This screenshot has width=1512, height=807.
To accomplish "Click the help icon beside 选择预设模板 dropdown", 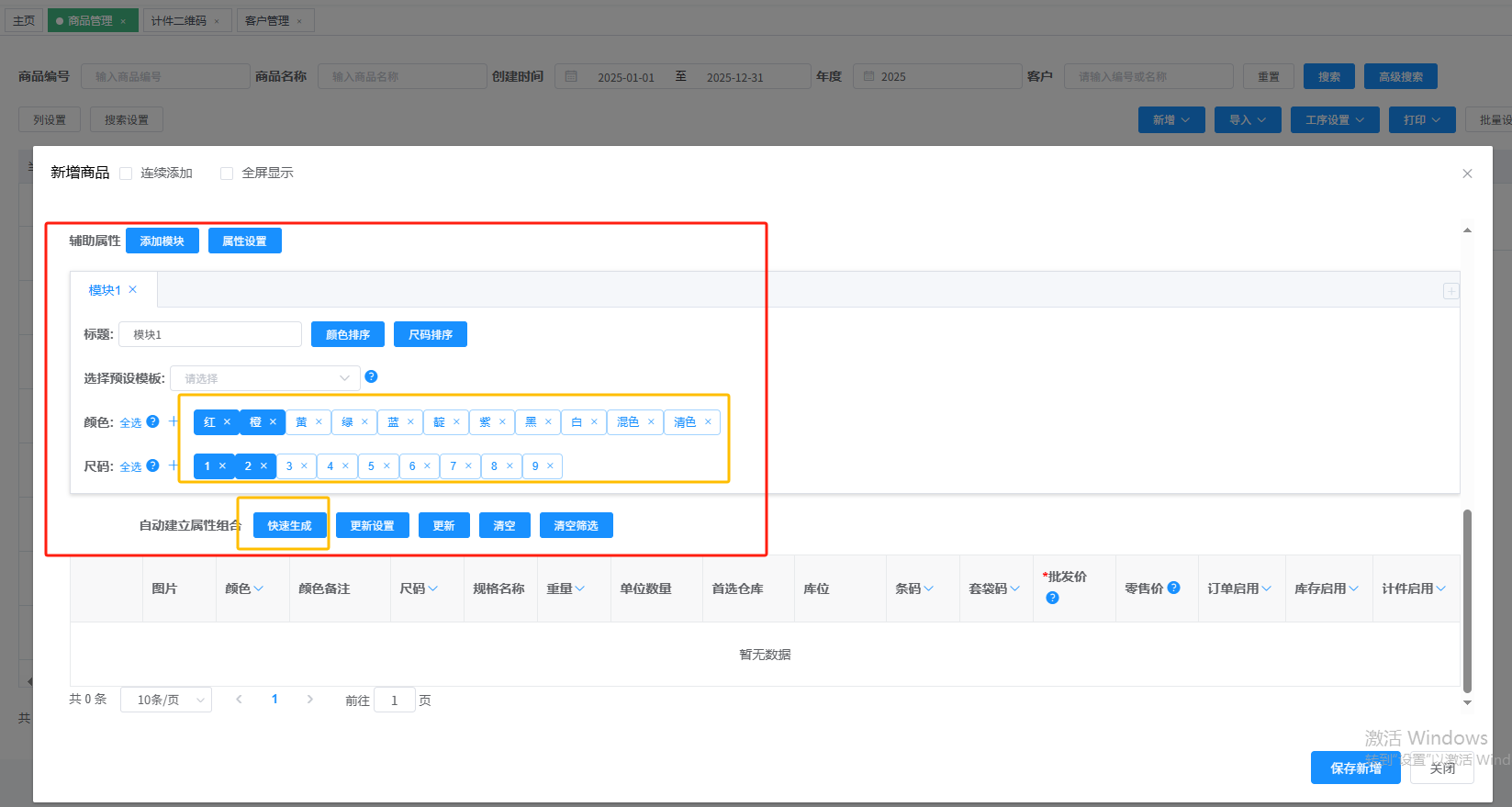I will click(x=371, y=376).
